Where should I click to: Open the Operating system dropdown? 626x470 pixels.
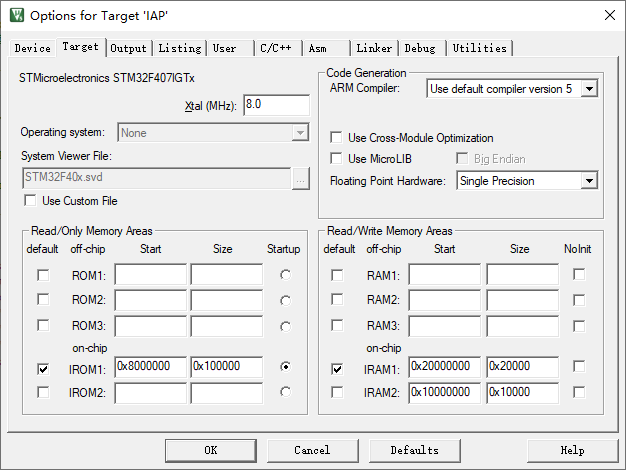[x=213, y=133]
